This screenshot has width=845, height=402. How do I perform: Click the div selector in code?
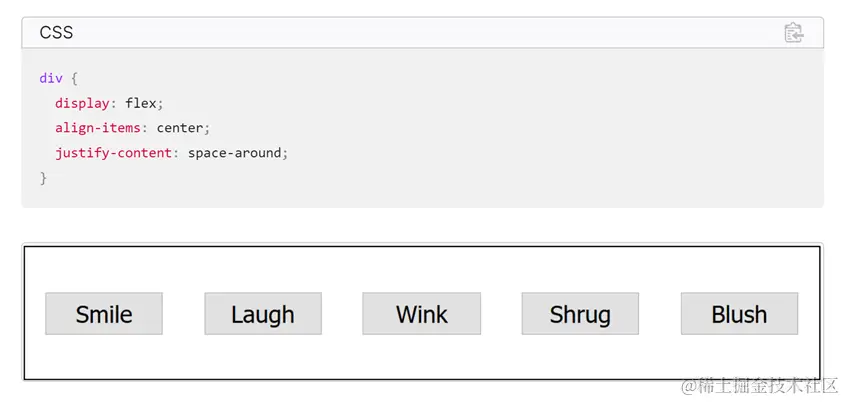tap(51, 78)
